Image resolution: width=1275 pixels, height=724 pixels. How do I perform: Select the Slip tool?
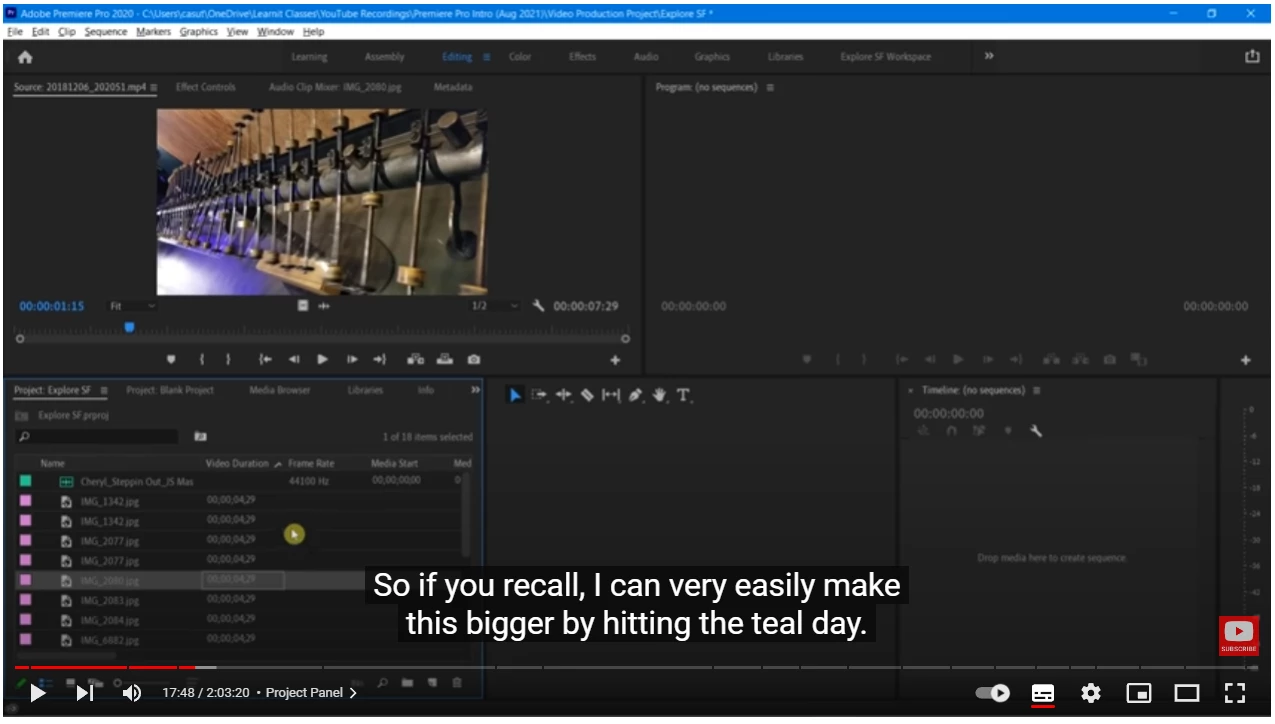[x=611, y=395]
